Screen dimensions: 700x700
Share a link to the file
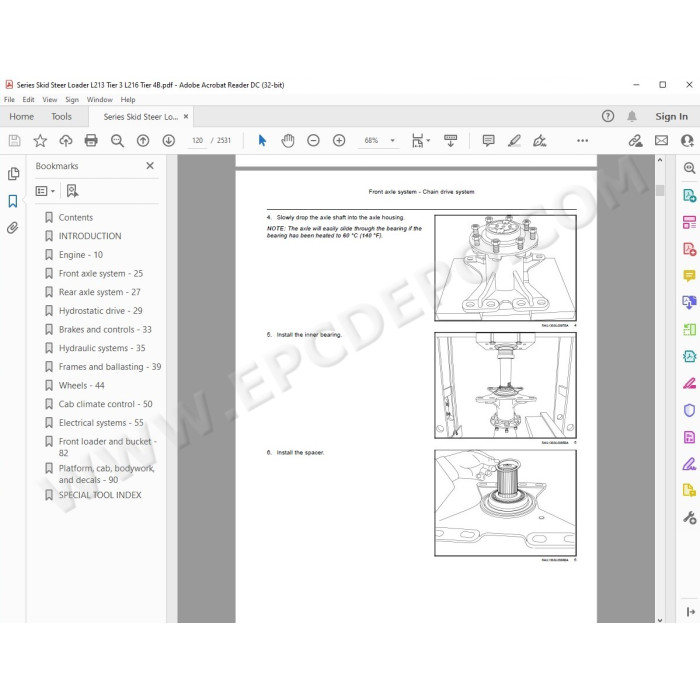tap(635, 141)
